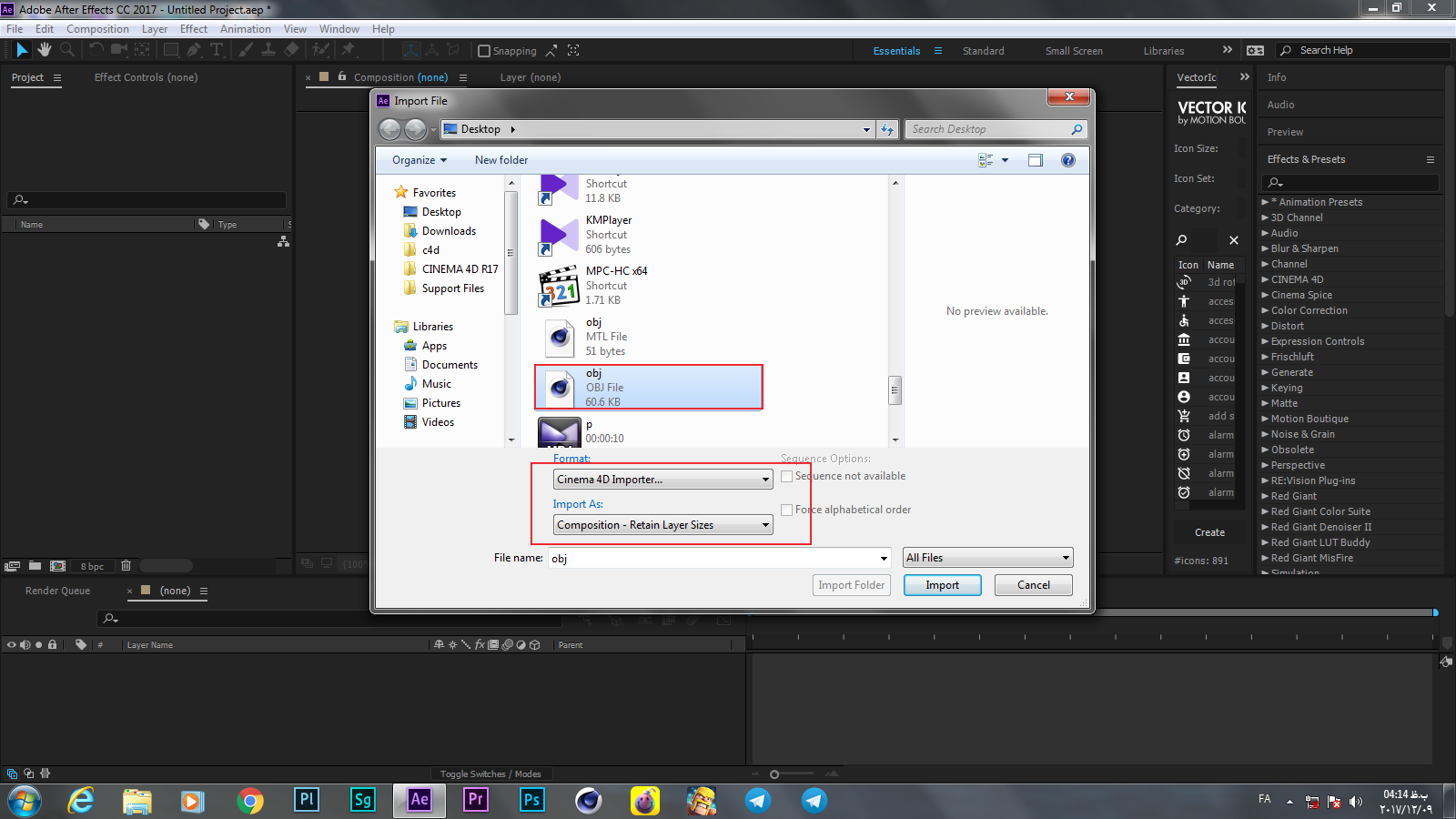This screenshot has height=819, width=1456.
Task: Open the Animation menu
Action: (x=246, y=29)
